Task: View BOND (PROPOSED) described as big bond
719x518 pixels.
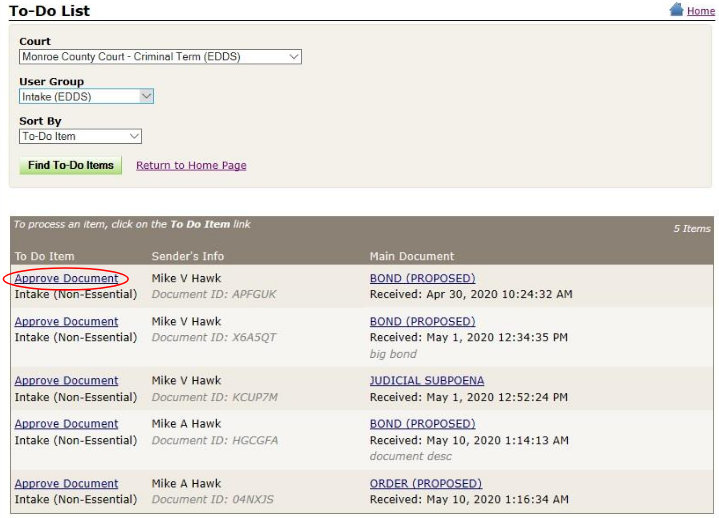Action: point(422,321)
